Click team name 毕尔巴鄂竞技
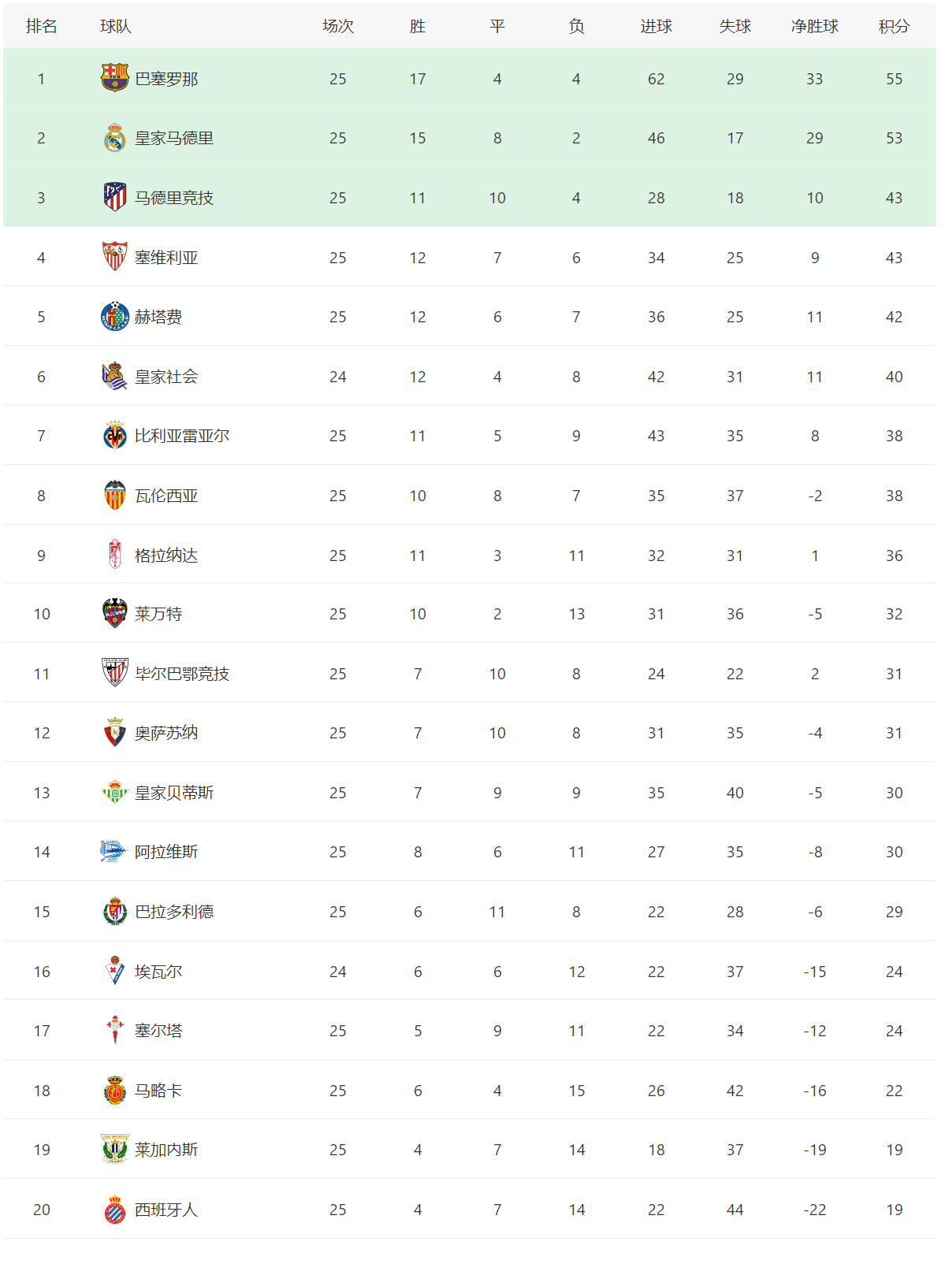952x1275 pixels. (182, 674)
